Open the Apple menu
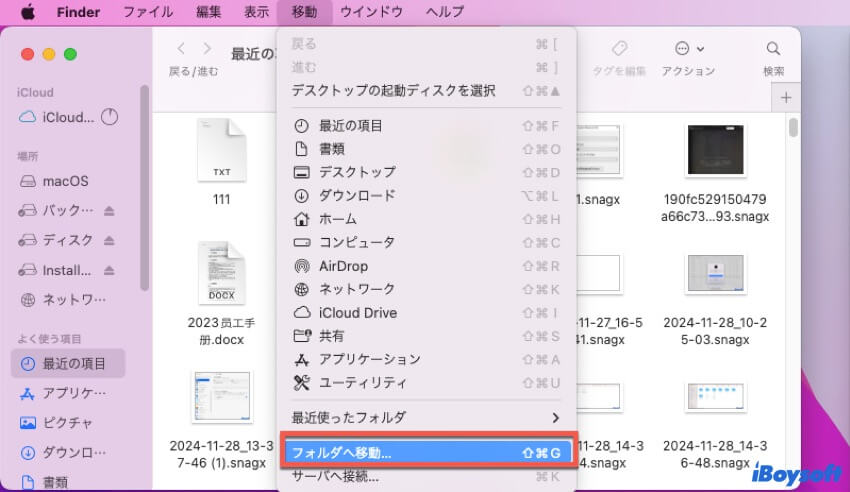Viewport: 850px width, 492px height. [28, 12]
